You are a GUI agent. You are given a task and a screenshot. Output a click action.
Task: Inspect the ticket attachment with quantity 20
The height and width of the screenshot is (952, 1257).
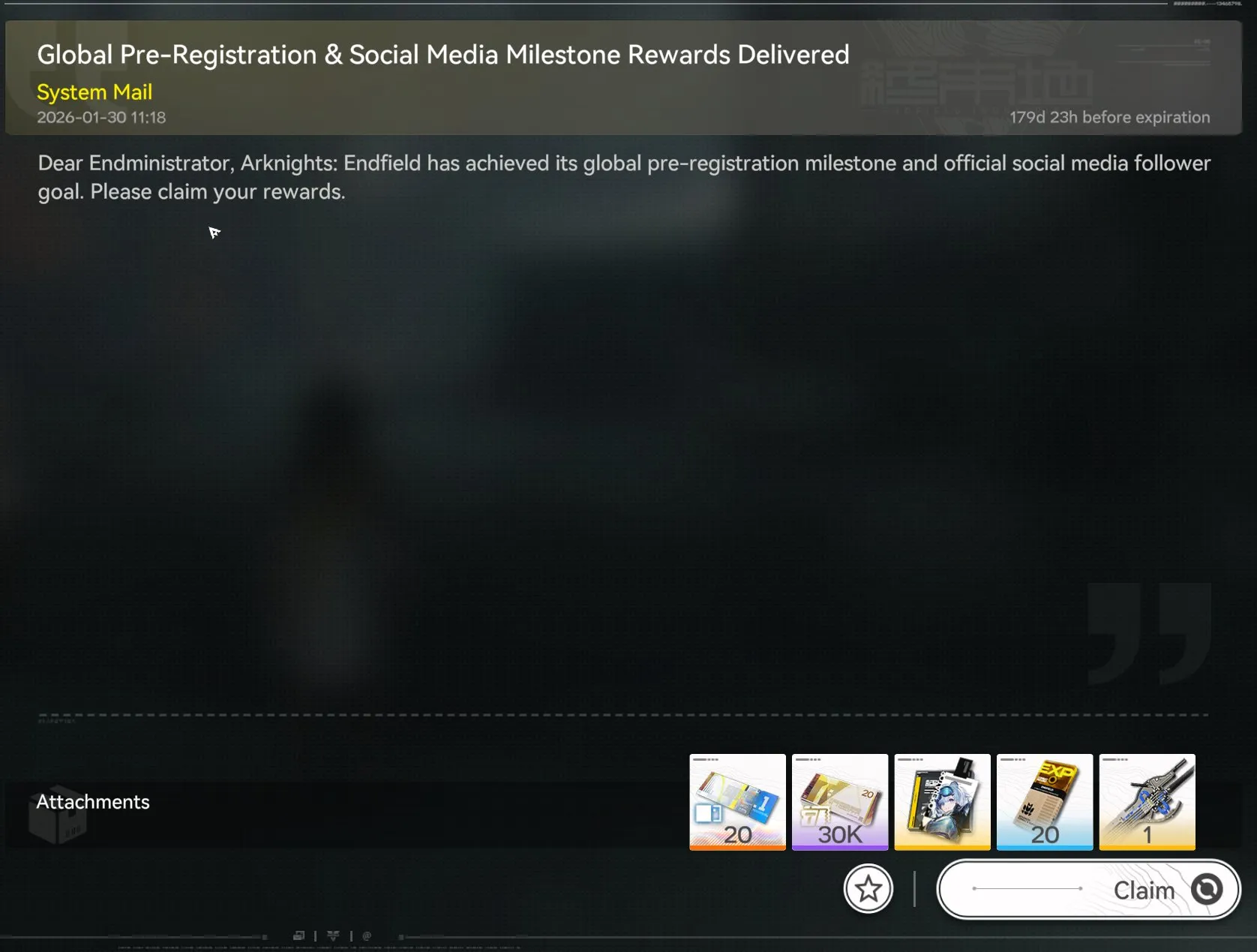click(737, 802)
